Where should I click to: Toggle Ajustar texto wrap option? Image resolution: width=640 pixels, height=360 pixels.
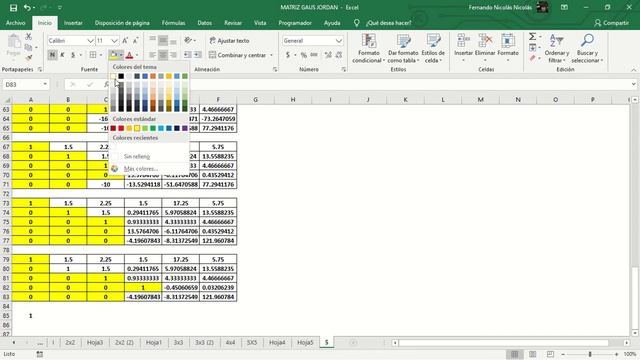click(x=229, y=40)
